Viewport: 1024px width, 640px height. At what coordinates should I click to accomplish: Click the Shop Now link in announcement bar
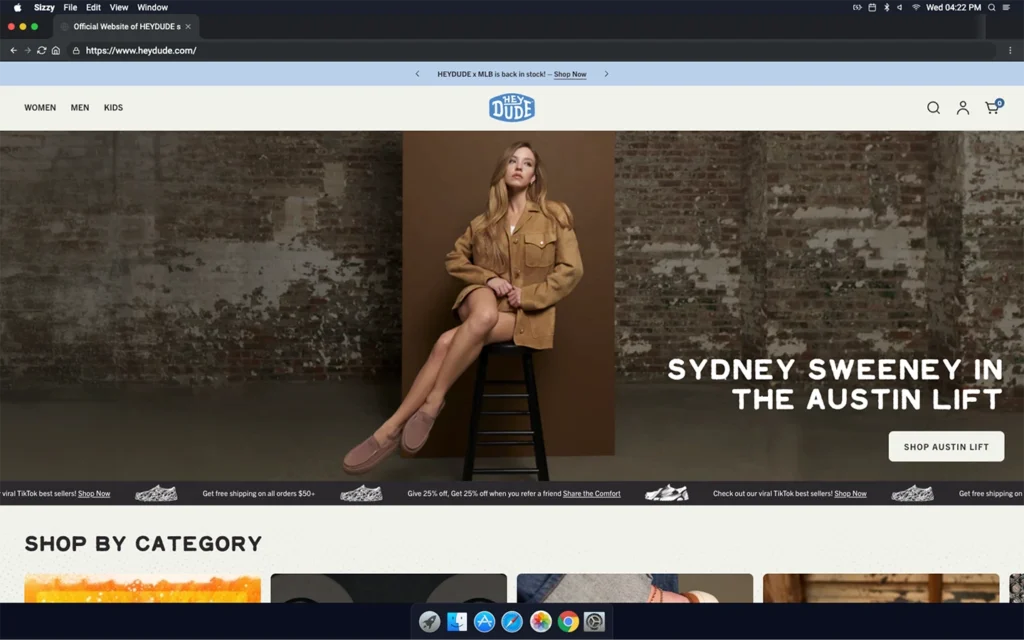point(570,75)
